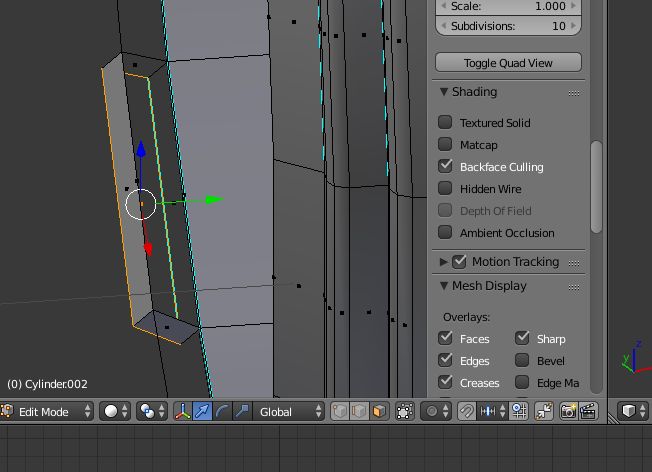Click the blue Z-axis manipulator arrow

point(141,148)
